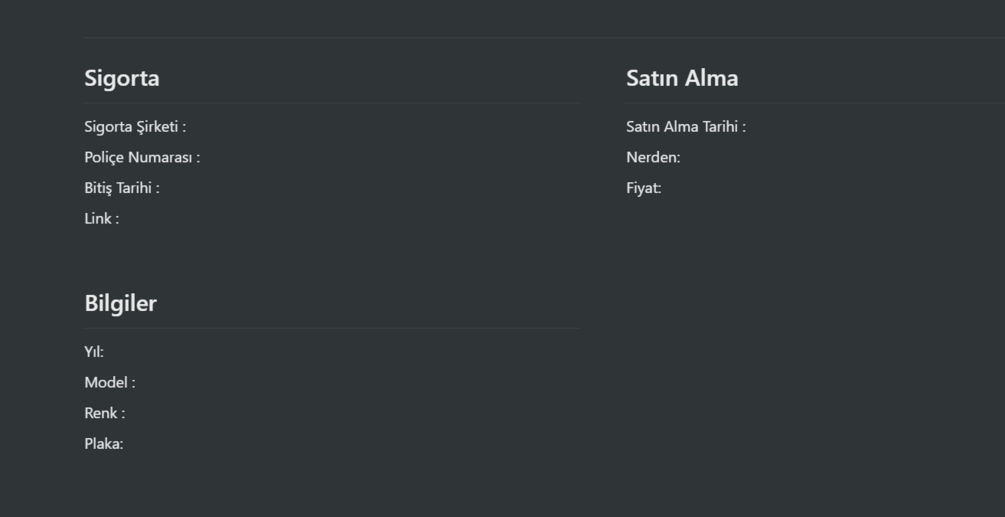This screenshot has width=1005, height=517.
Task: Click the Poliçe Numarası label
Action: click(x=142, y=157)
